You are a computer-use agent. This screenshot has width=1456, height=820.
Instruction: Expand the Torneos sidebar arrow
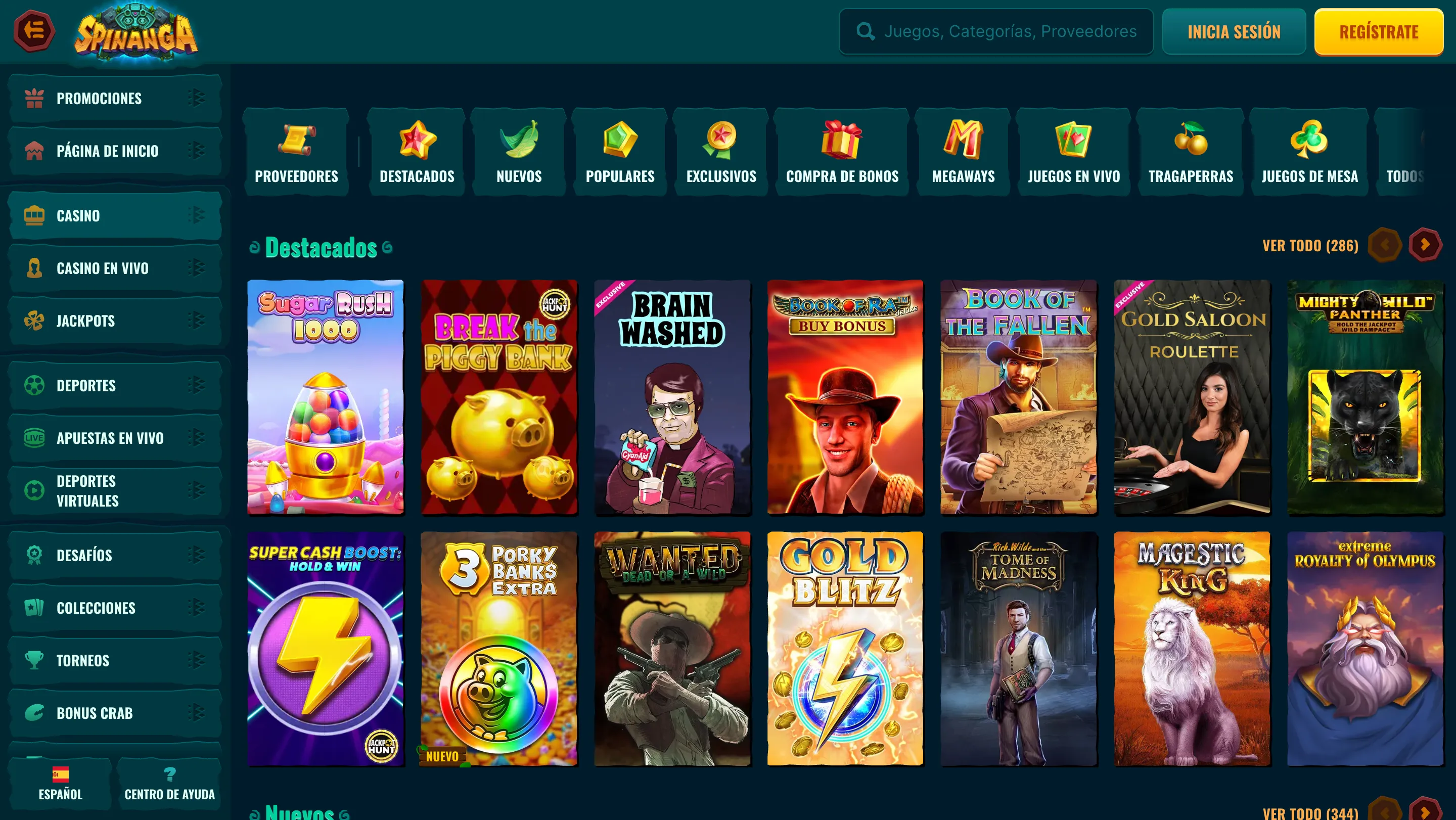(196, 660)
